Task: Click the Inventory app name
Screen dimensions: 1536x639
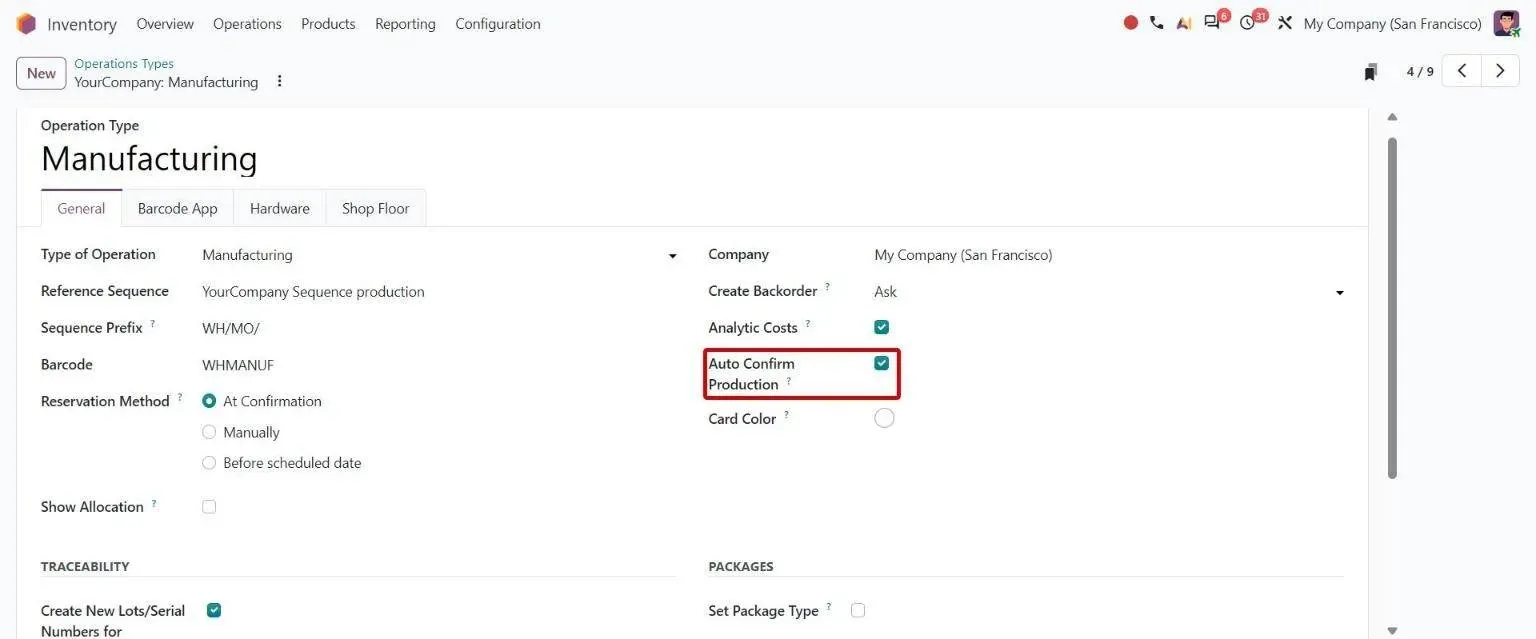Action: tap(82, 24)
